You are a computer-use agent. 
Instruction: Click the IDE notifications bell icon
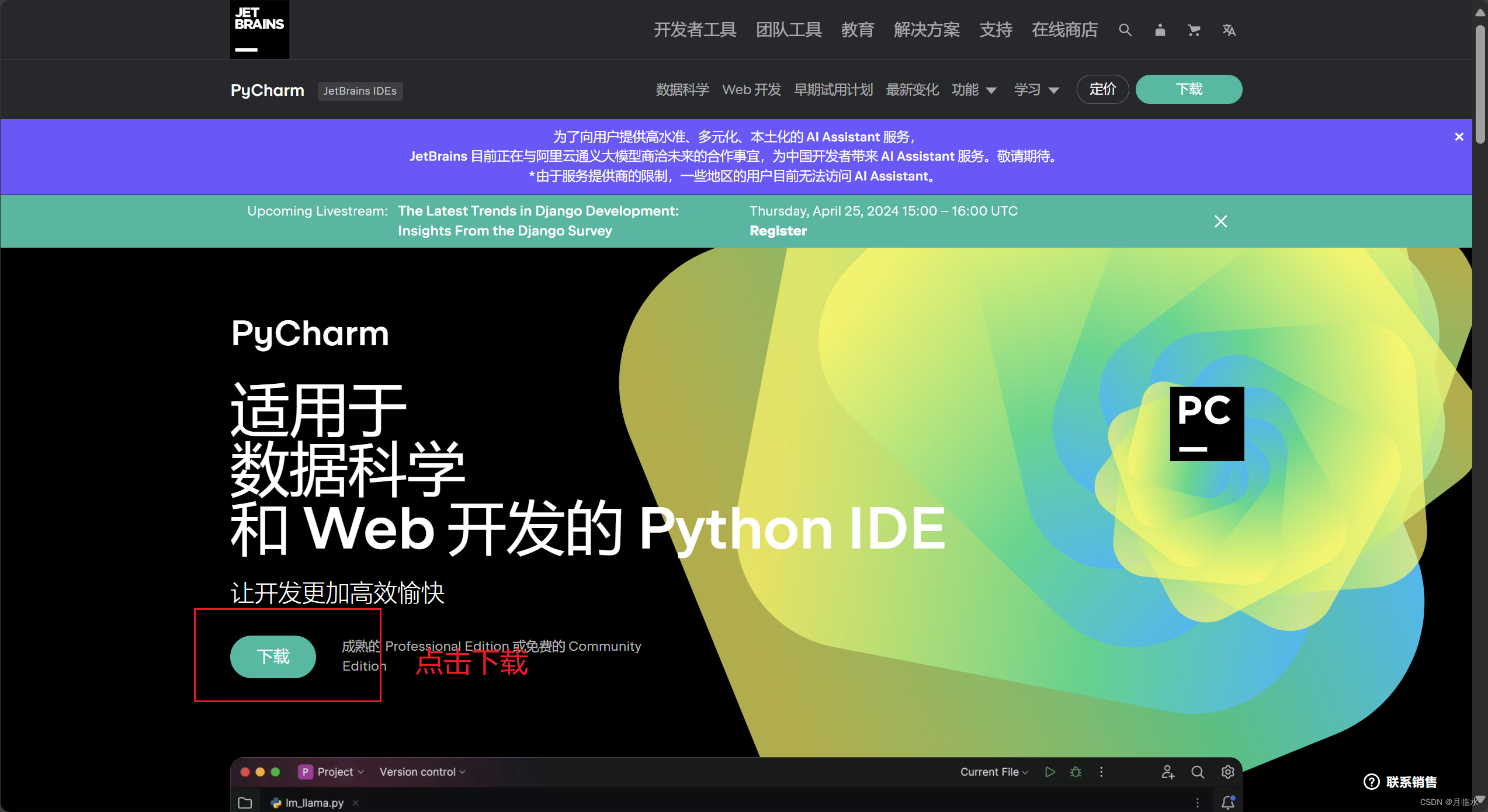click(x=1227, y=802)
